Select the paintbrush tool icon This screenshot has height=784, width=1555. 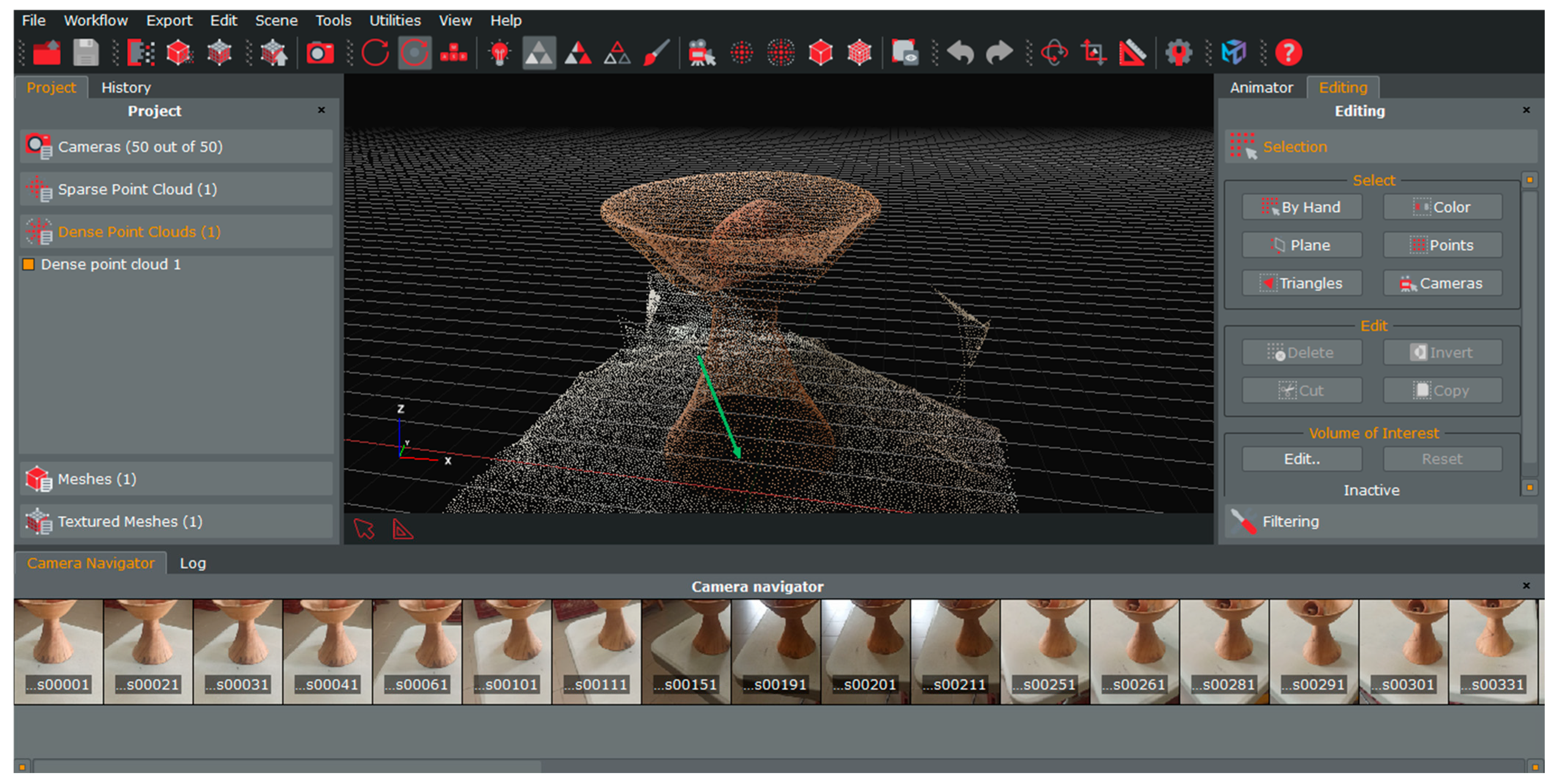pos(656,53)
